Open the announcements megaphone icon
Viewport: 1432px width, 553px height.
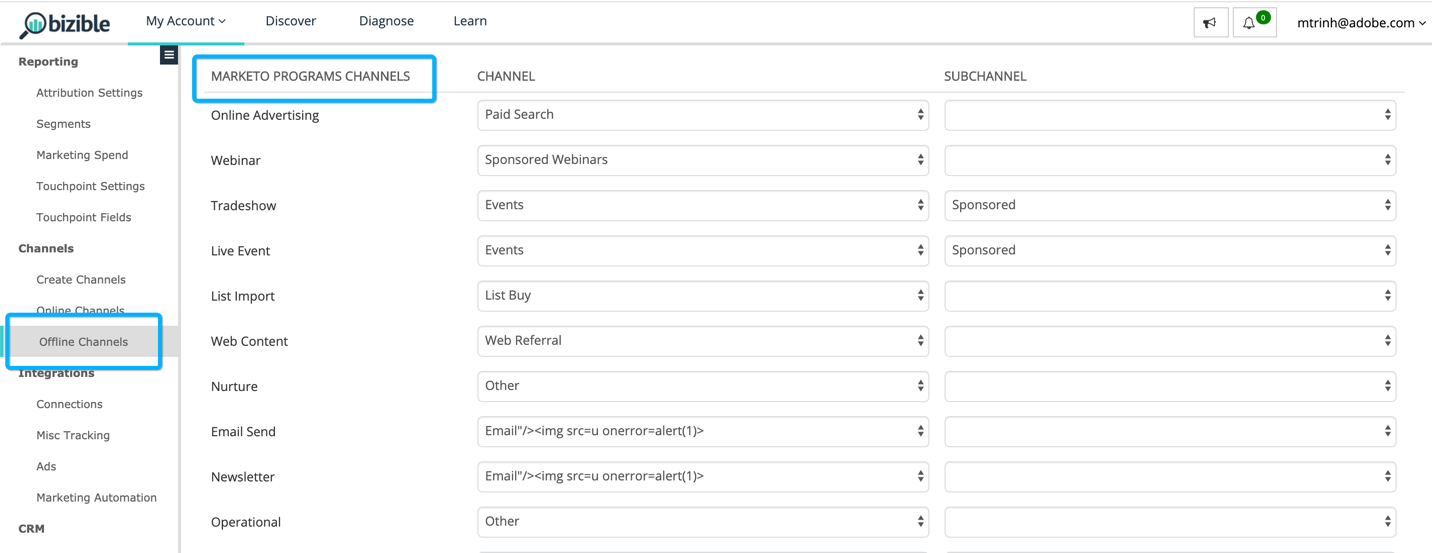[1210, 23]
